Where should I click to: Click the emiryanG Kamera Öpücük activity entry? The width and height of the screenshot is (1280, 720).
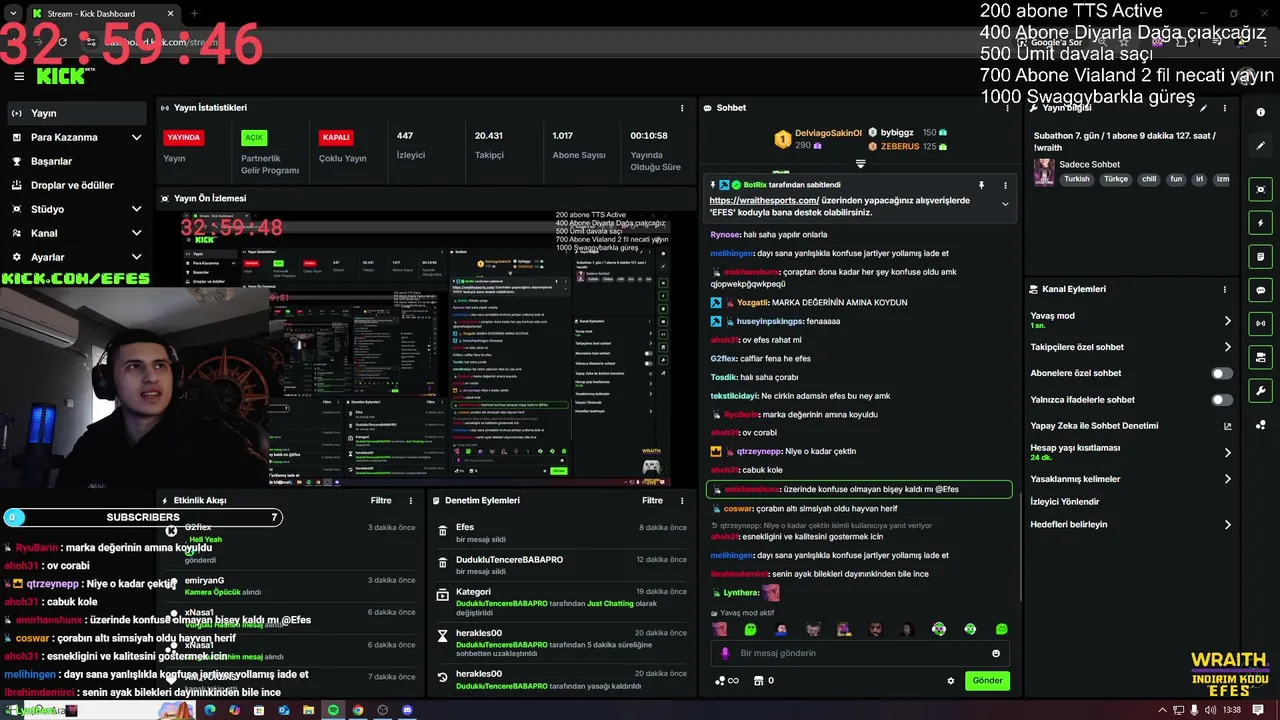click(x=291, y=586)
